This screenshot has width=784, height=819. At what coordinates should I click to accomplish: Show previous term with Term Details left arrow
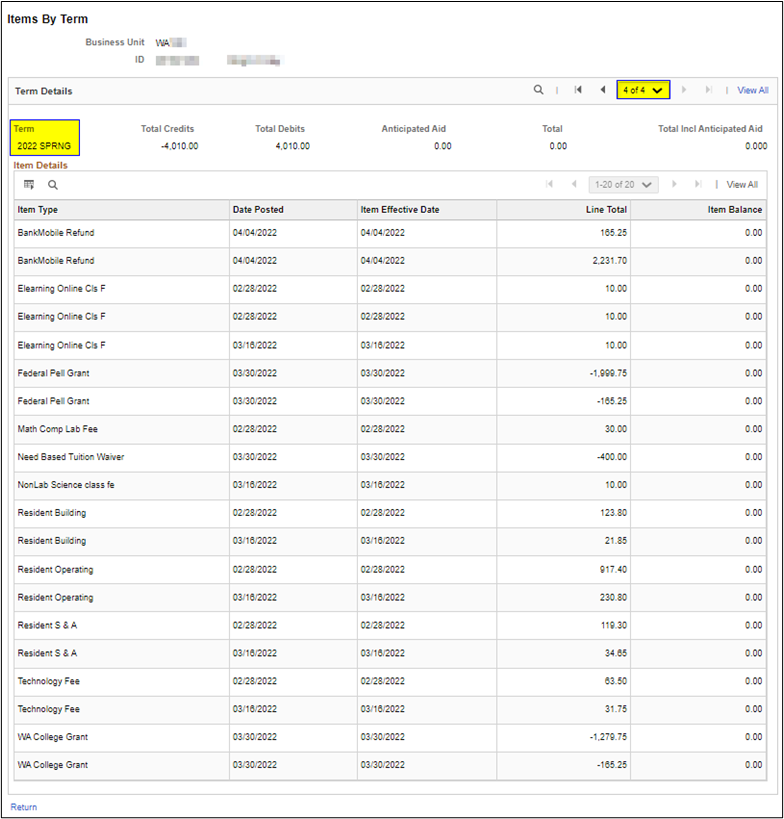coord(602,90)
